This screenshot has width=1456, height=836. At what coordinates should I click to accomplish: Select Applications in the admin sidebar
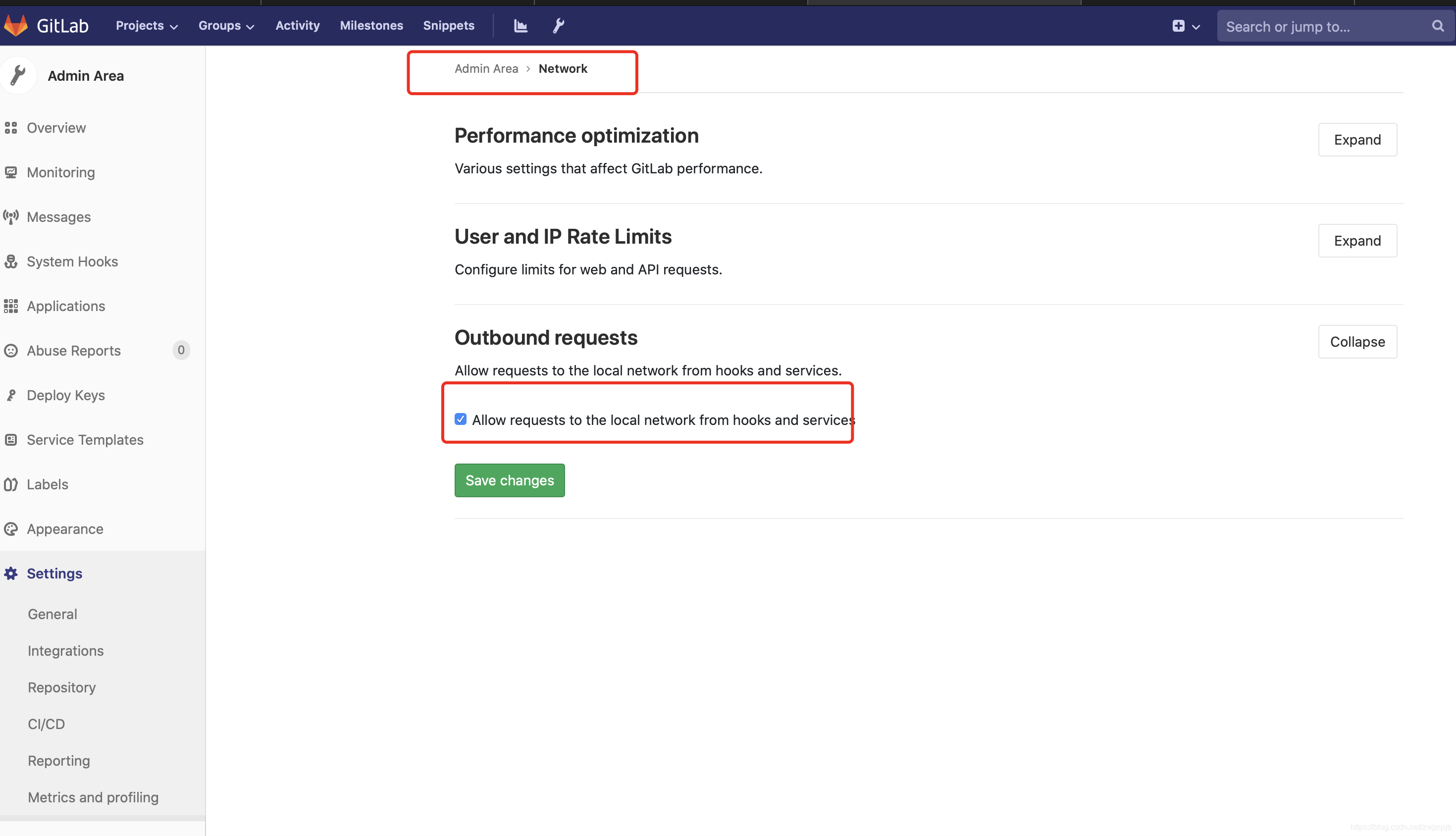[65, 306]
